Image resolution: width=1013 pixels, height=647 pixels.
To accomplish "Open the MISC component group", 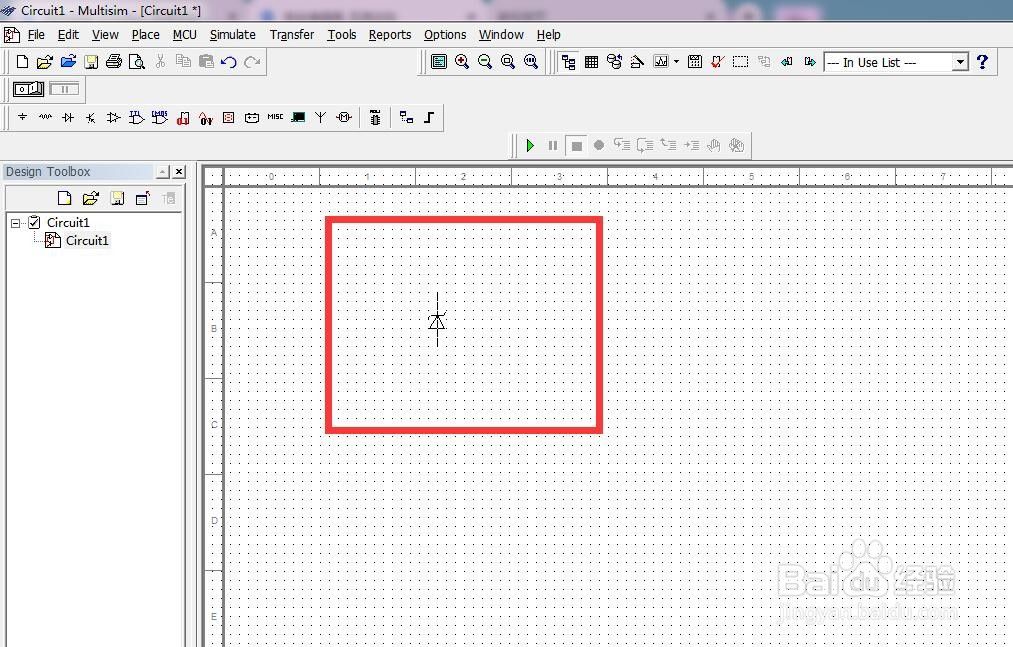I will tap(275, 117).
